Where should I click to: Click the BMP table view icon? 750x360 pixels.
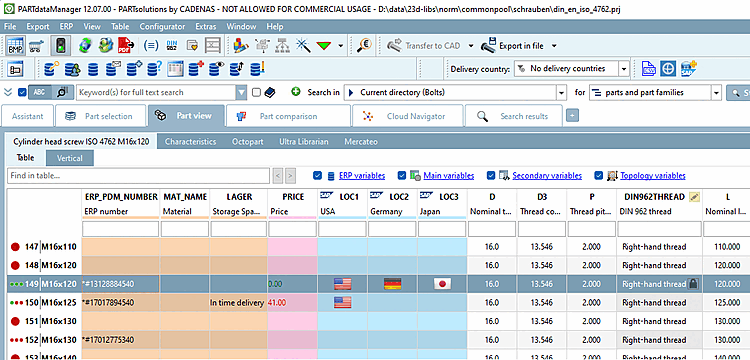16,45
